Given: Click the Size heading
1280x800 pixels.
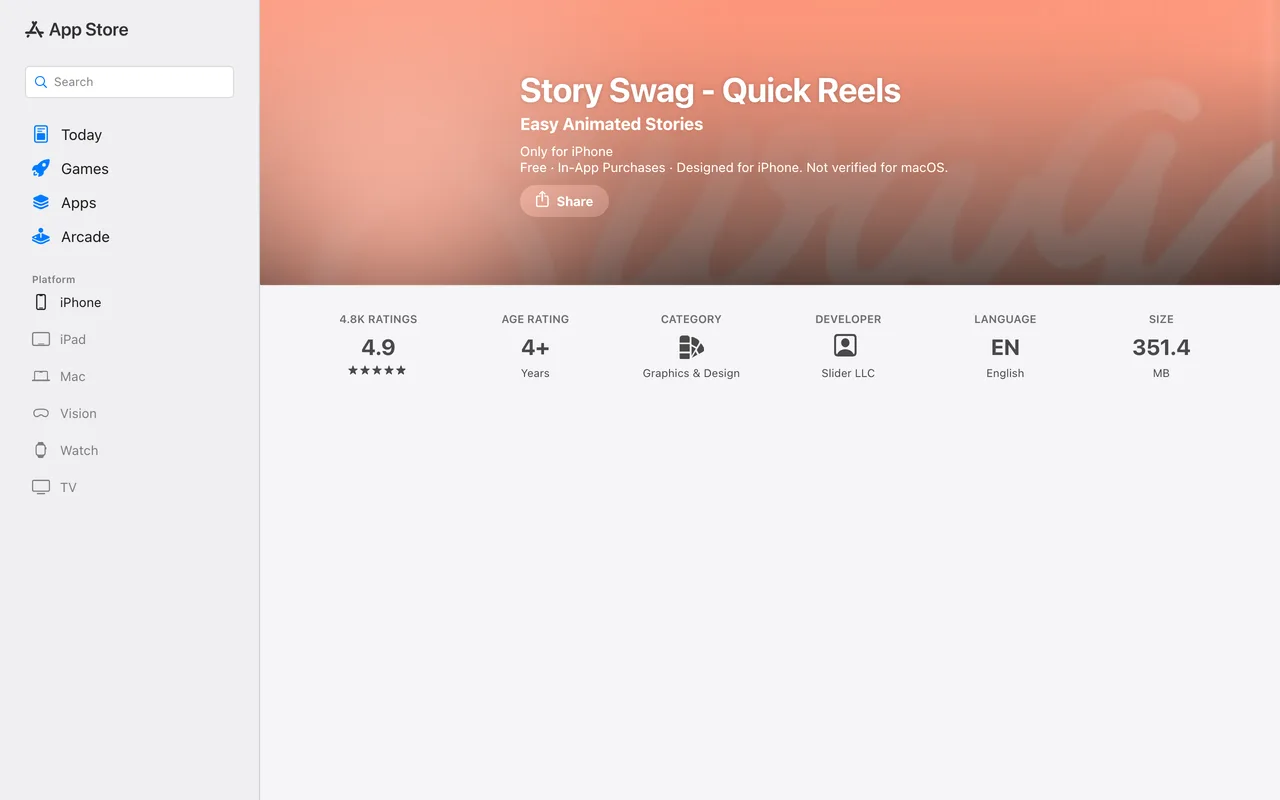Looking at the screenshot, I should pyautogui.click(x=1161, y=319).
